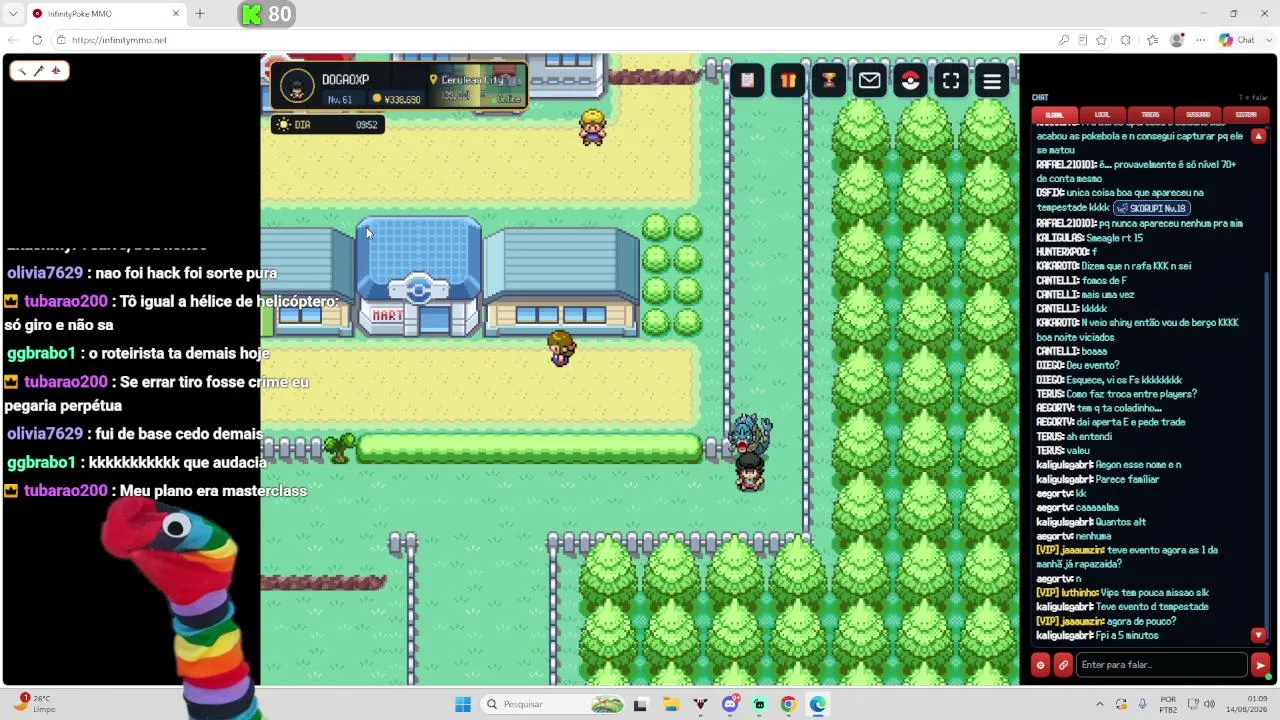
Task: Click the browser address bar URL
Action: [119, 40]
